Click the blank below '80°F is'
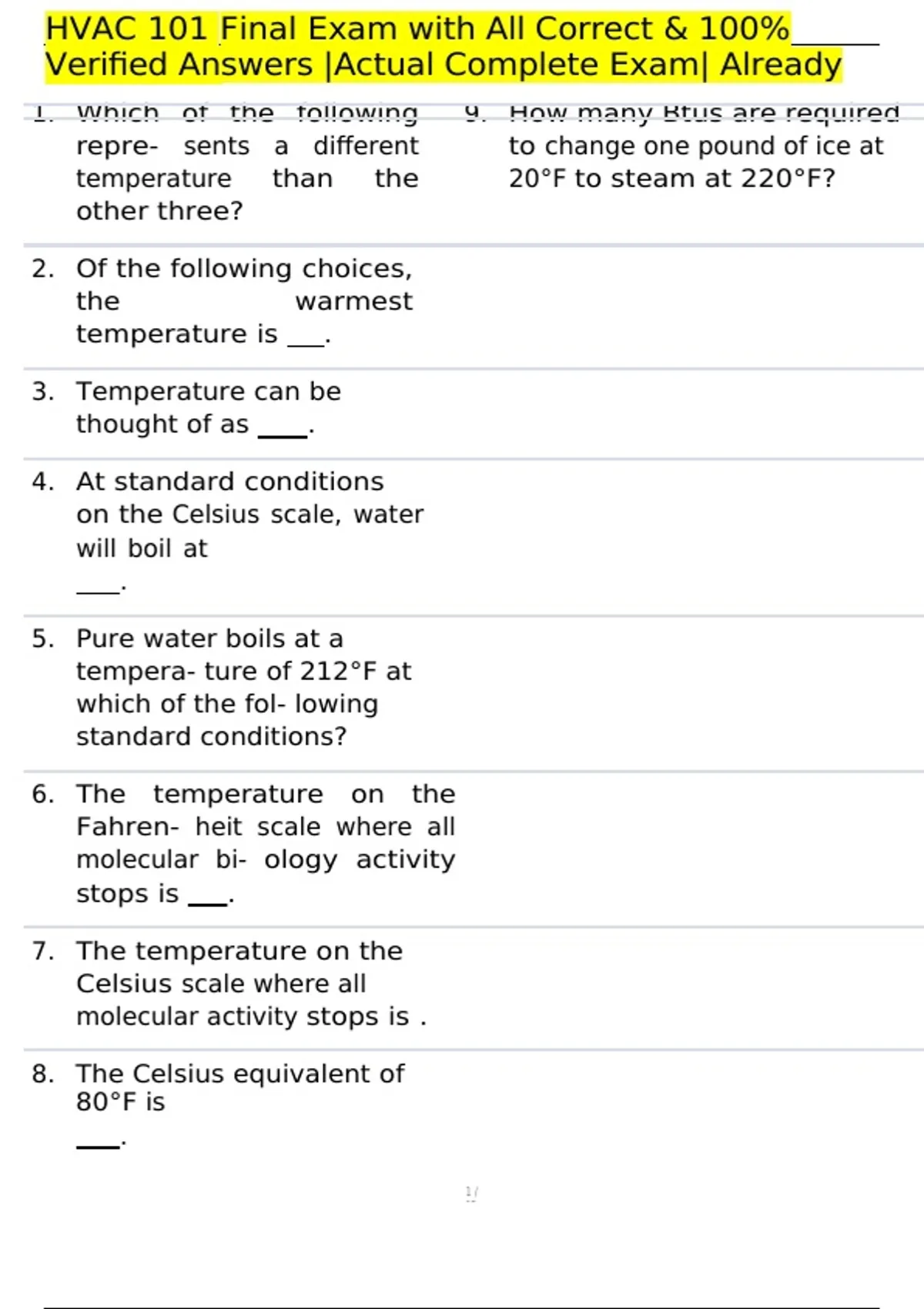 pyautogui.click(x=98, y=1145)
